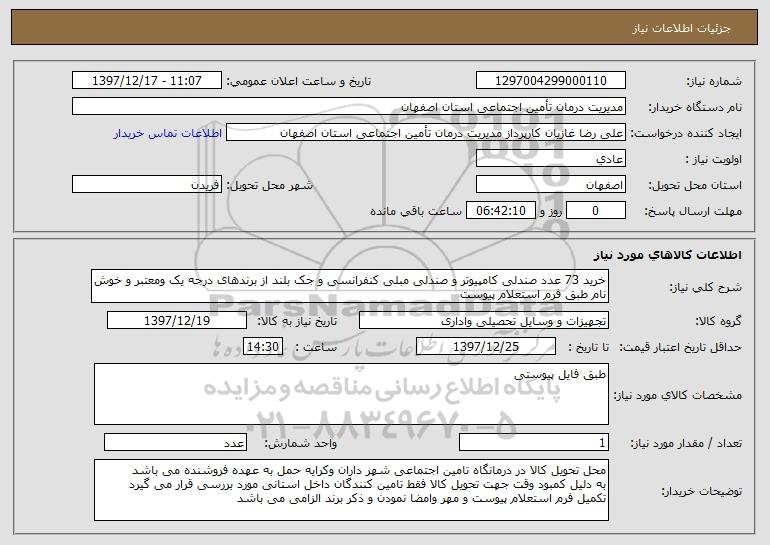This screenshot has height=545, width=770.
Task: Select the text ساعت باقی مانده
Action: pos(416,211)
